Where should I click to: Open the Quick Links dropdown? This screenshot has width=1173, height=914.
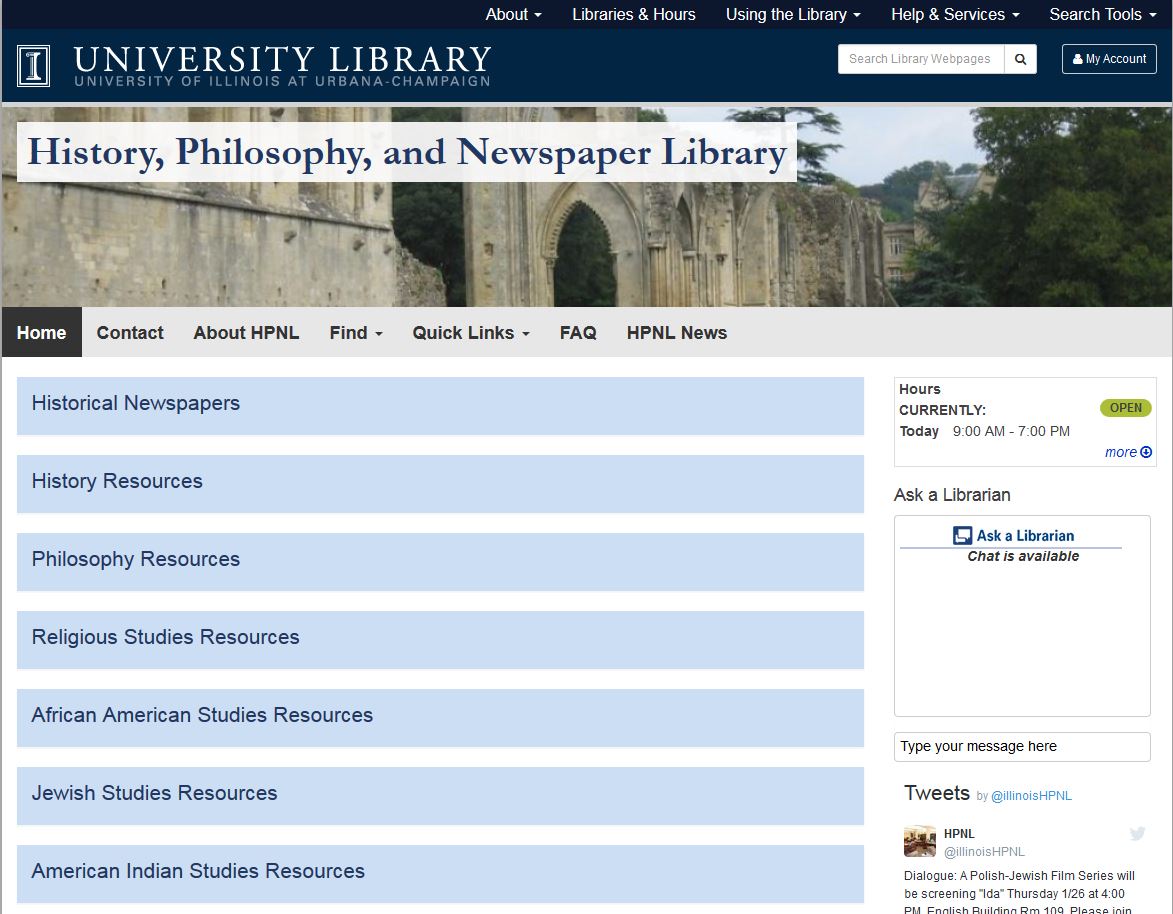(x=470, y=333)
